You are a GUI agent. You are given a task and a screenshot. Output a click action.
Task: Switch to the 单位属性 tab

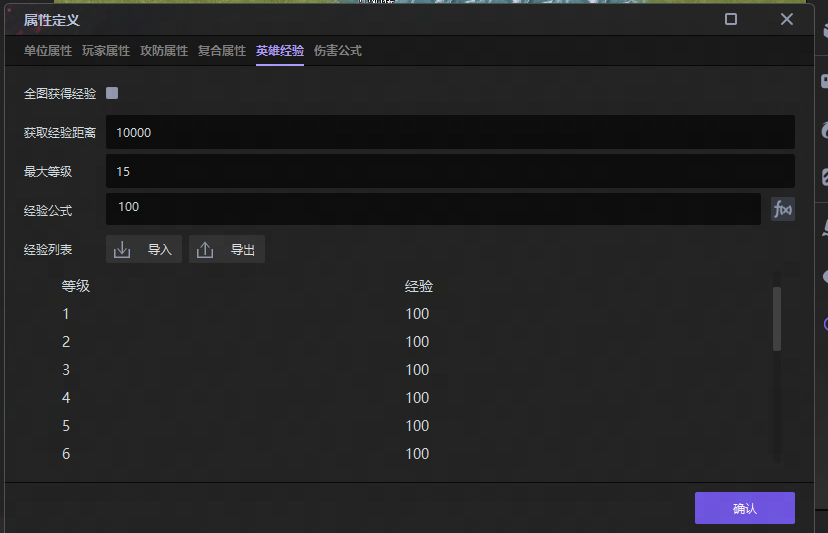point(48,51)
